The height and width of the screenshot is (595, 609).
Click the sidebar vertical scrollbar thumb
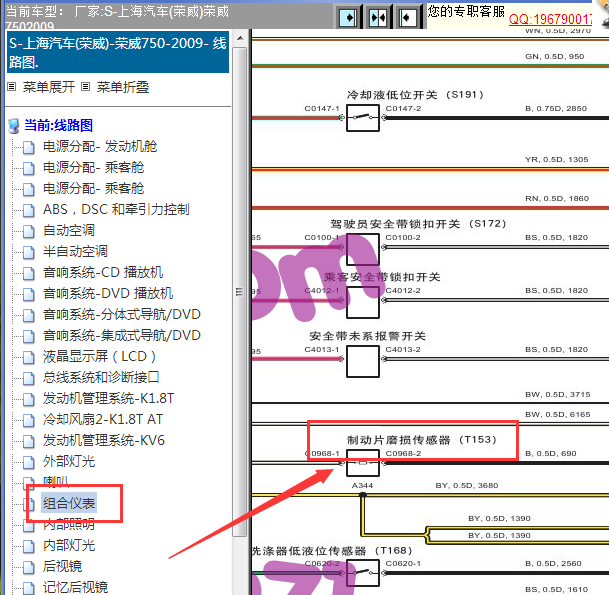click(240, 292)
